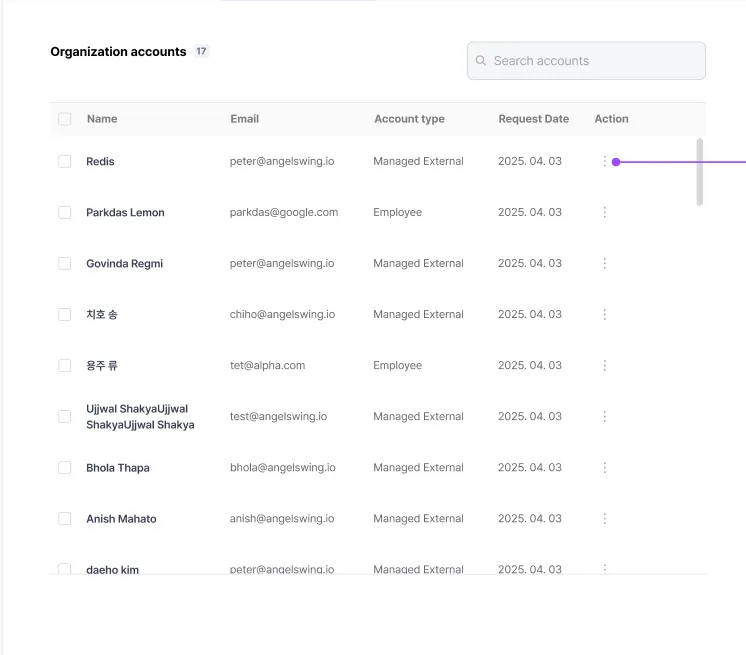
Task: Sort by Name column header
Action: (x=102, y=119)
